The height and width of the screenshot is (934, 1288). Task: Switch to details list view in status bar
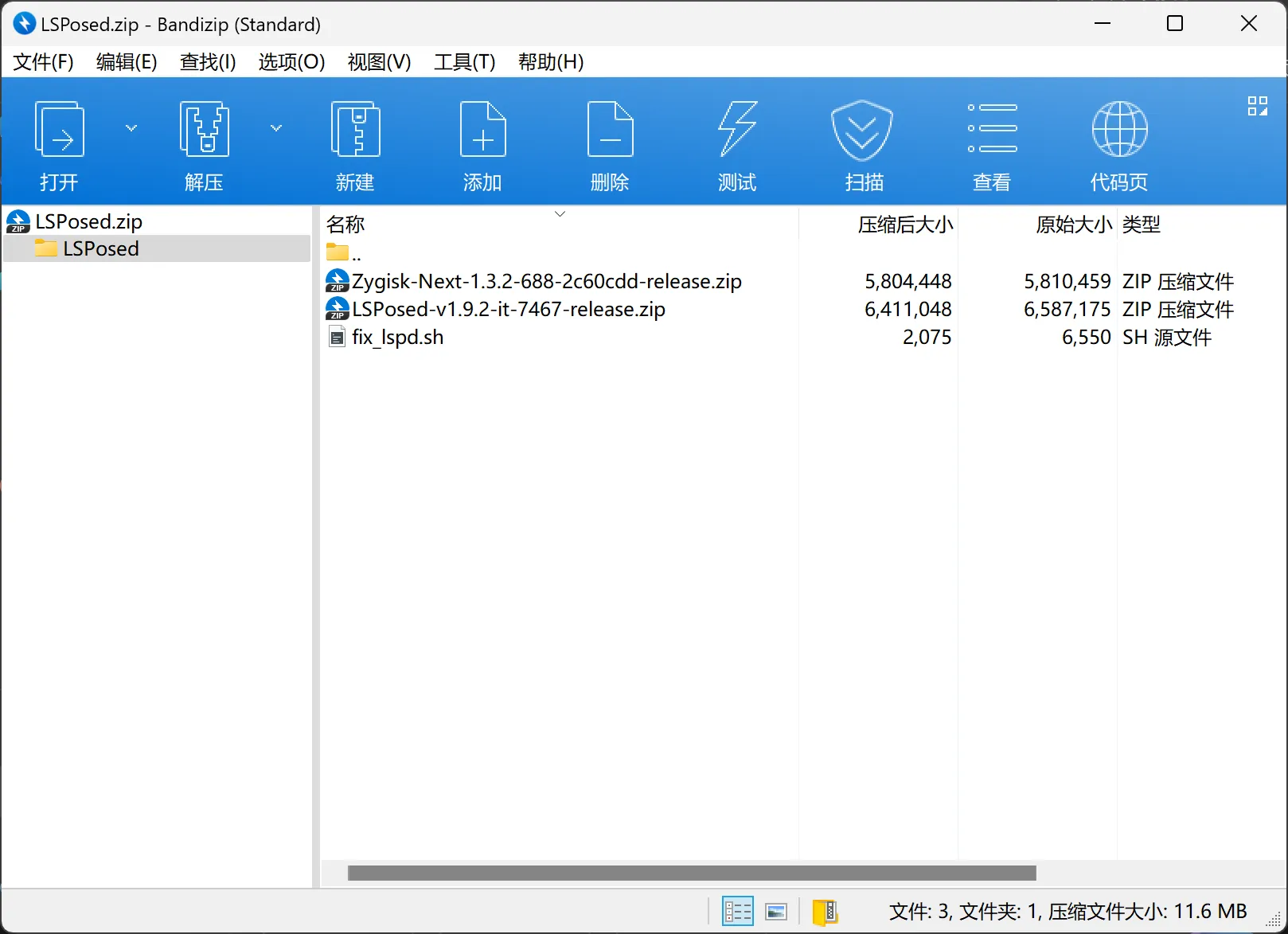tap(737, 911)
